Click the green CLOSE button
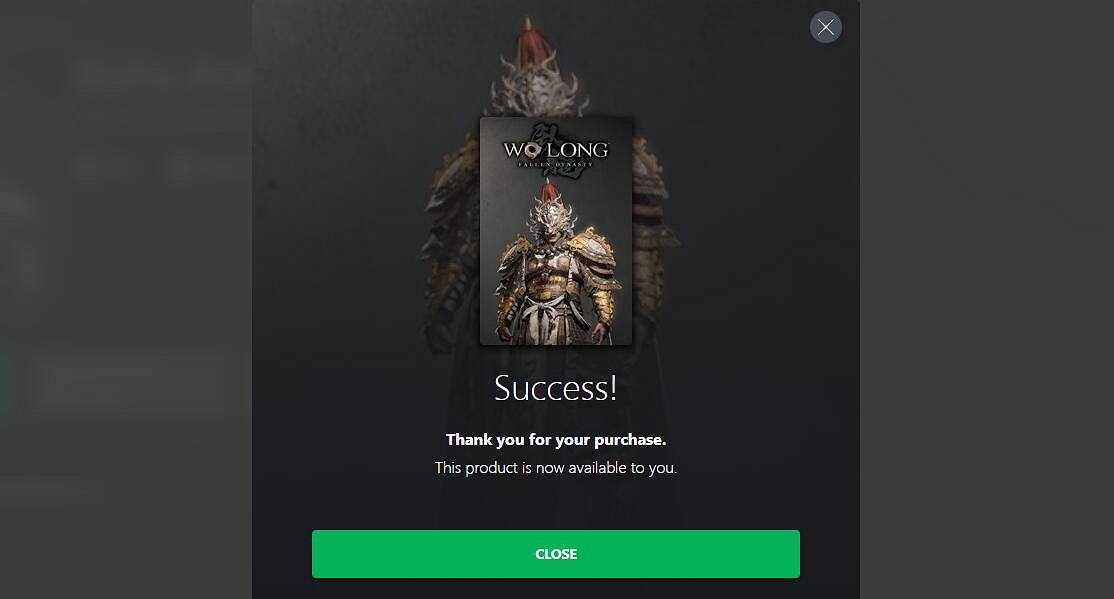This screenshot has height=599, width=1114. pos(556,554)
